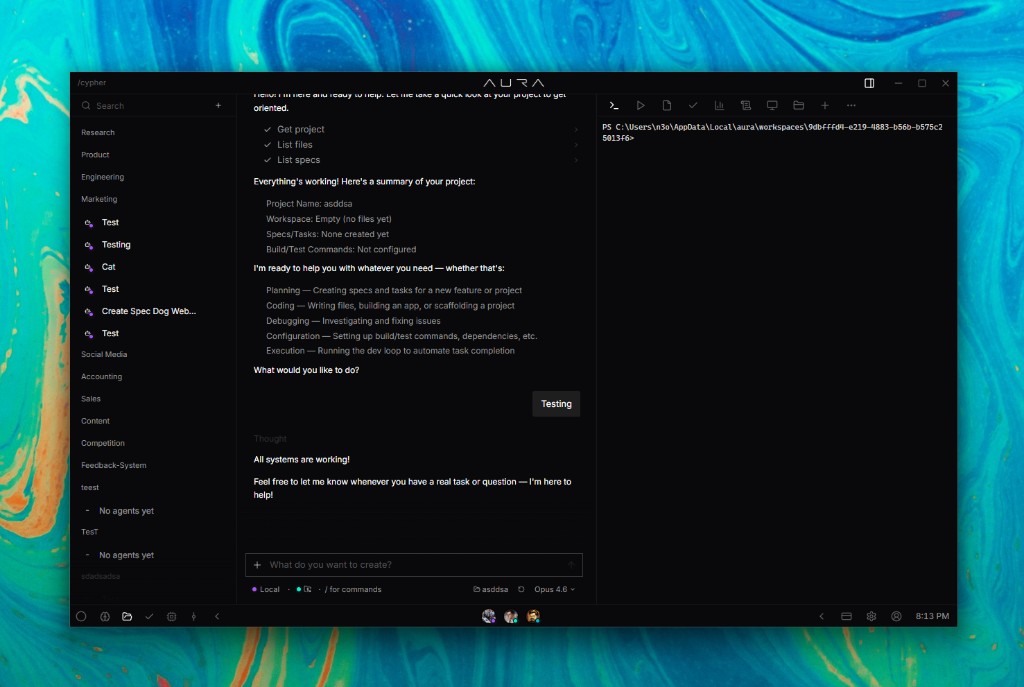Add new panel tab with plus icon
Viewport: 1024px width, 687px height.
click(x=825, y=106)
